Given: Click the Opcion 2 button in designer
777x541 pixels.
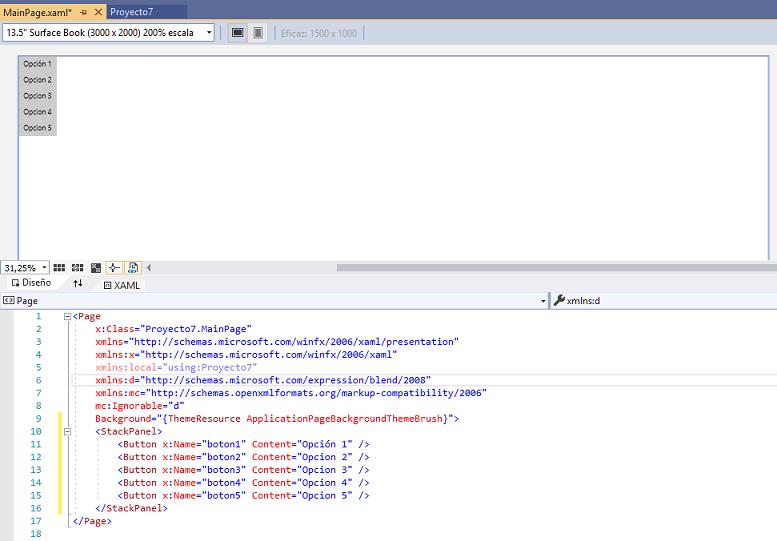Looking at the screenshot, I should [x=38, y=80].
